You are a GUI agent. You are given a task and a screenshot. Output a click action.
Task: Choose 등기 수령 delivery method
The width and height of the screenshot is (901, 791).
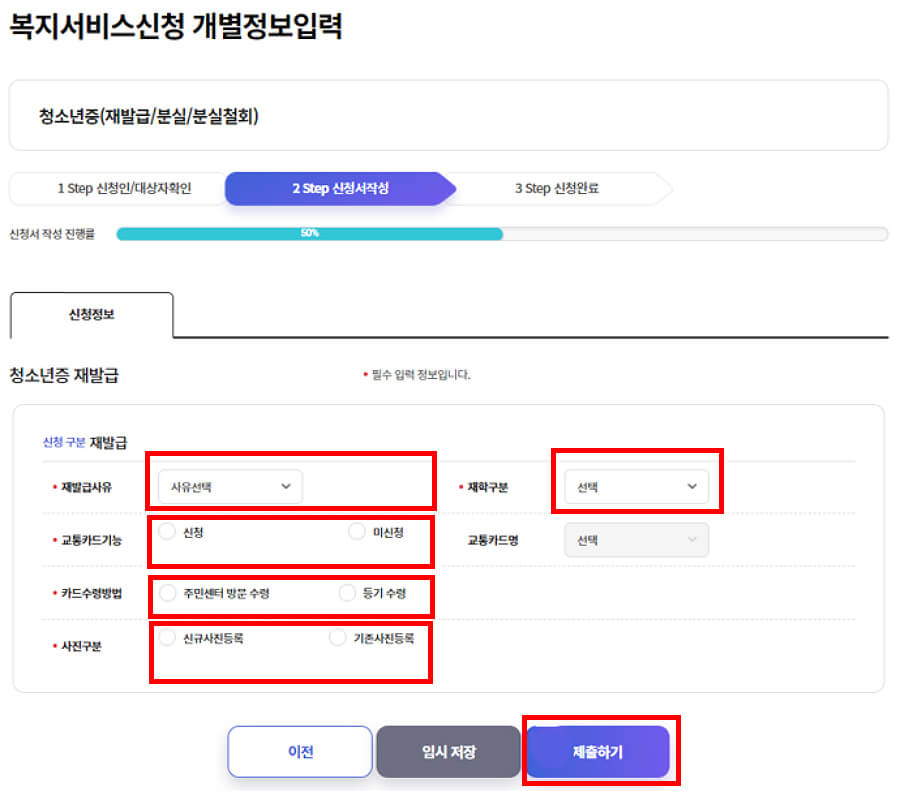pos(347,593)
